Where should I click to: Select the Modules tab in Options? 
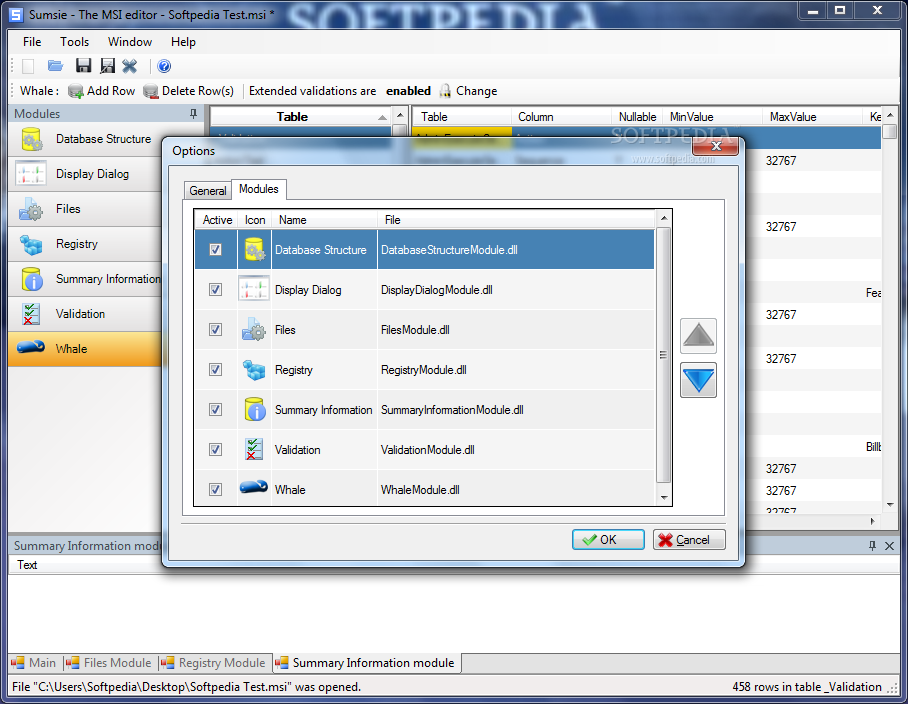coord(259,189)
